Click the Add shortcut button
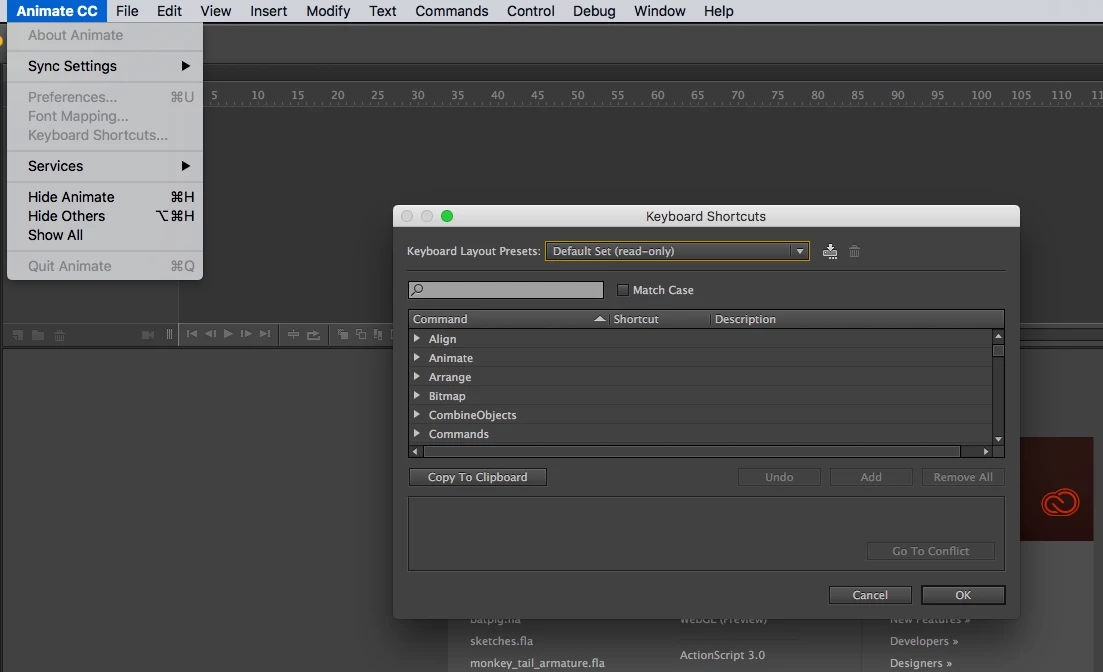Viewport: 1103px width, 672px height. [871, 477]
